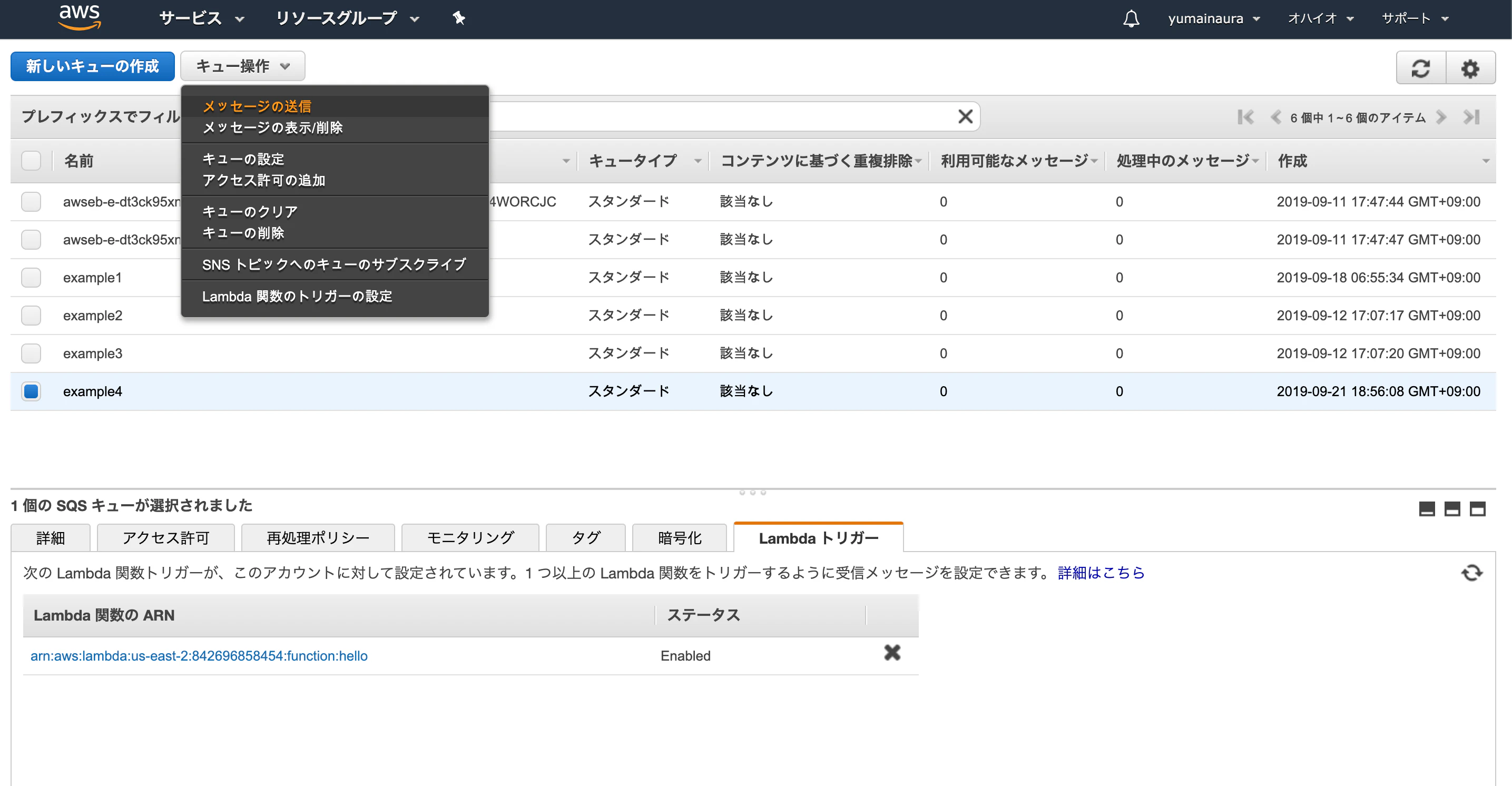Switch to the アクセス許可 tab
The width and height of the screenshot is (1512, 786).
click(165, 538)
